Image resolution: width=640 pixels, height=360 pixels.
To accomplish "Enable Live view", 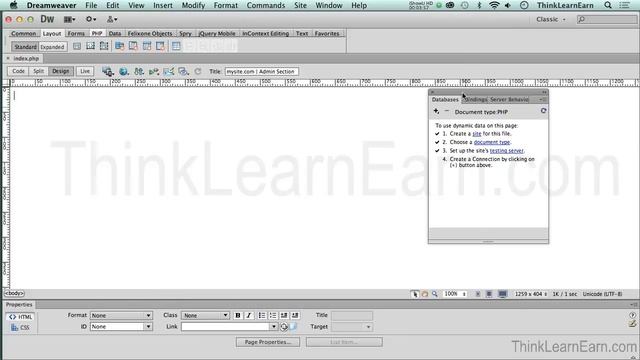I will click(x=85, y=71).
